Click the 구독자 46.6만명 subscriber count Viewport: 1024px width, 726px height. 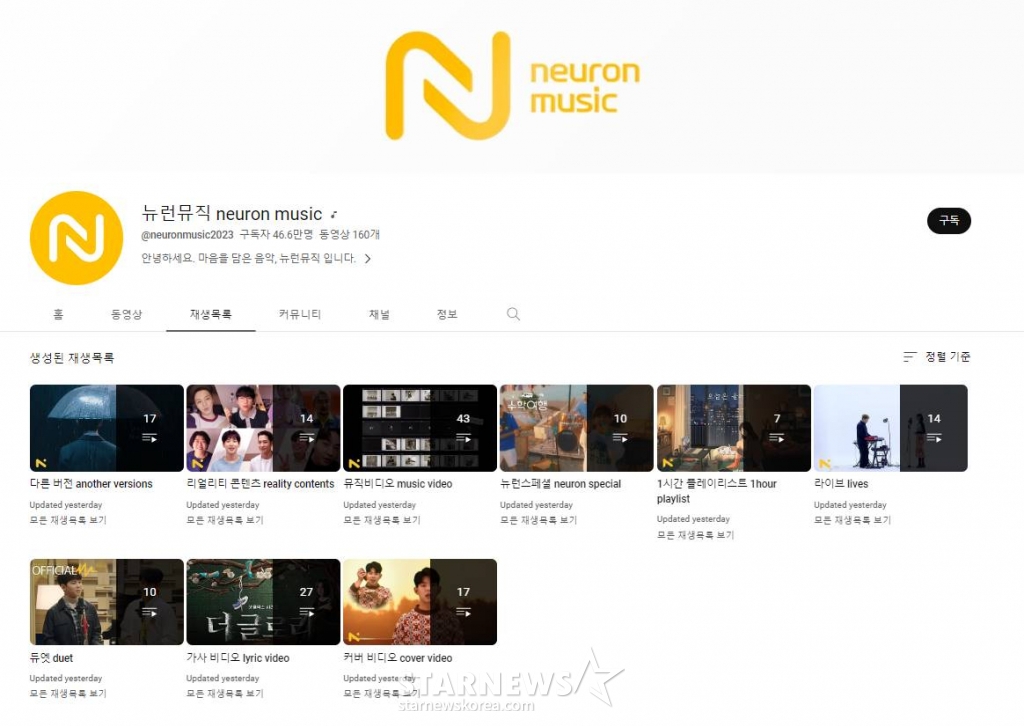pos(276,234)
